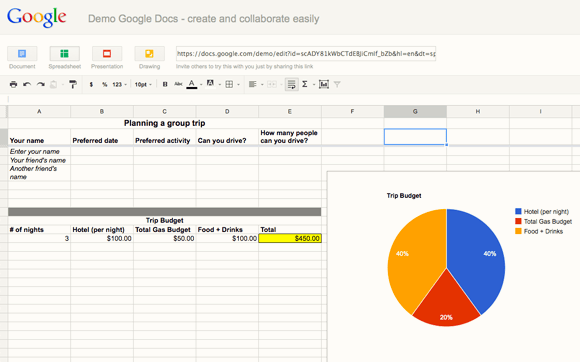
Task: Click the filter funnel icon
Action: tap(337, 84)
